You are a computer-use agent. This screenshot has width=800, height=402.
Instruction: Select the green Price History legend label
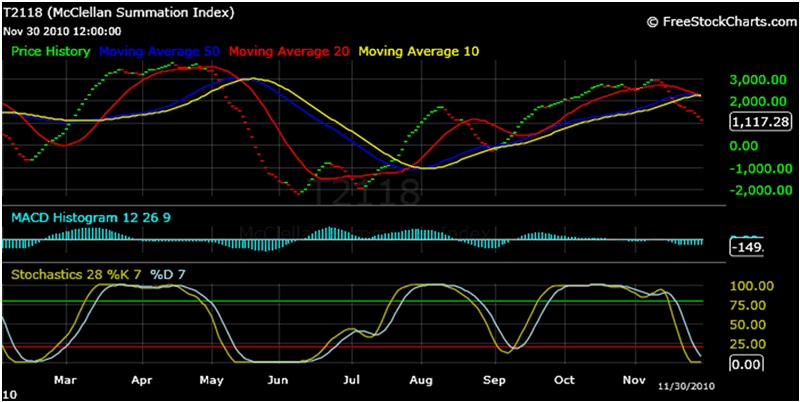coord(51,50)
